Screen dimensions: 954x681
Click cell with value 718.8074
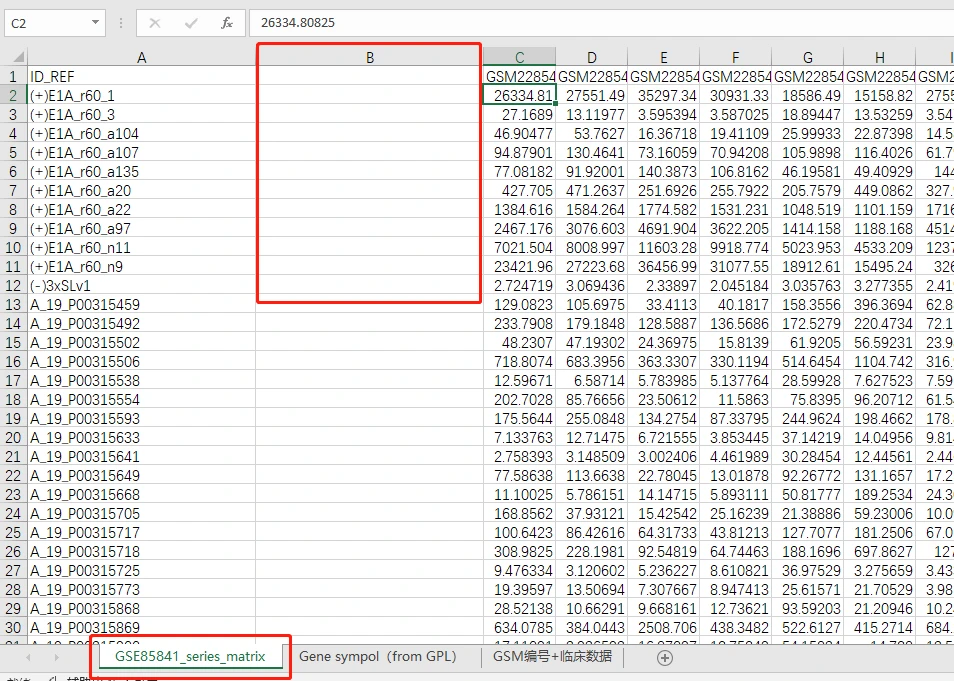pos(520,361)
